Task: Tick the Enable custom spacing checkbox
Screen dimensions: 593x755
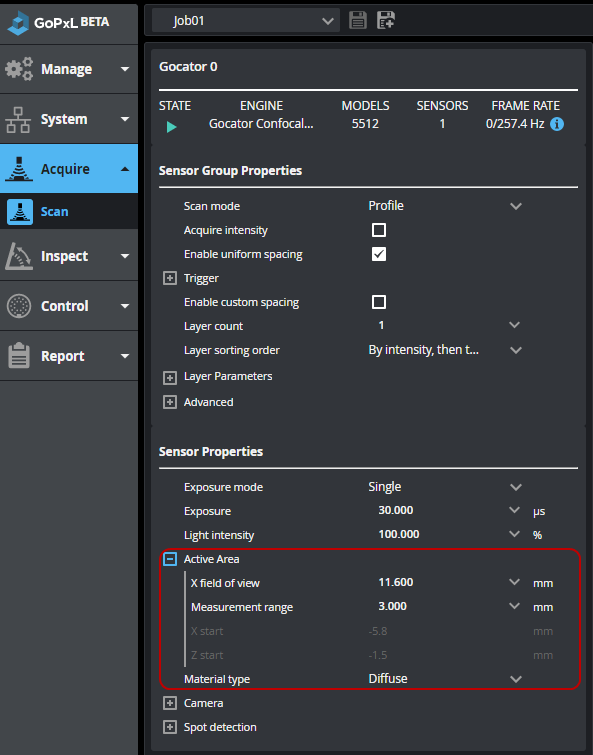Action: pyautogui.click(x=379, y=302)
